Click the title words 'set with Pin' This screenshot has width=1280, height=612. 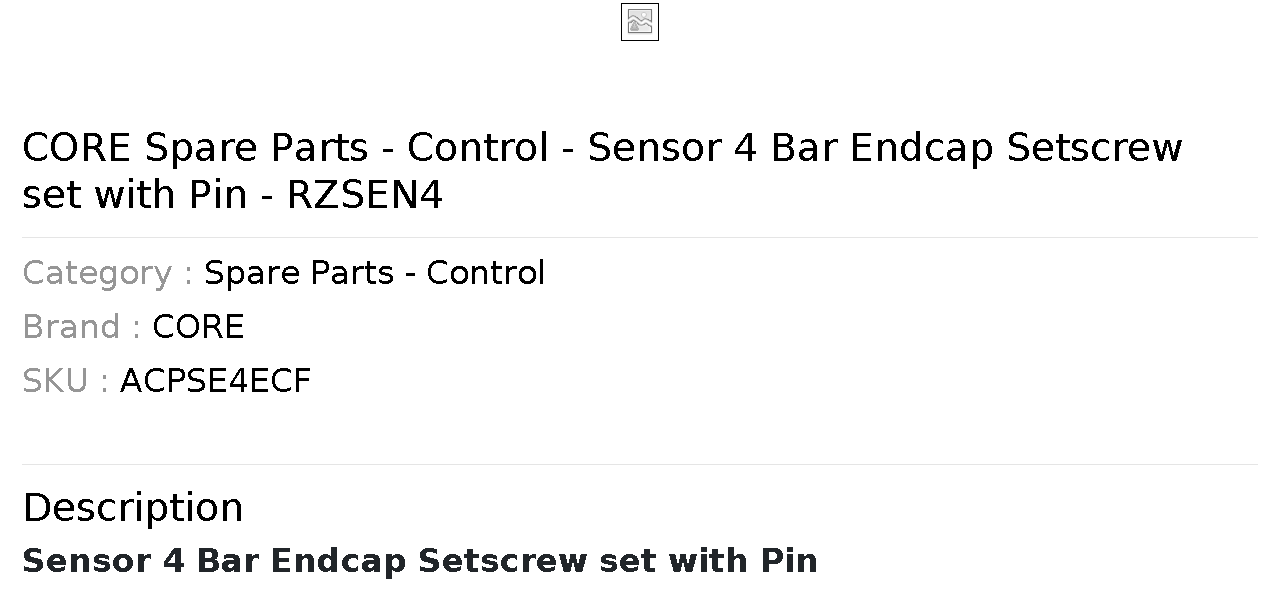point(135,195)
